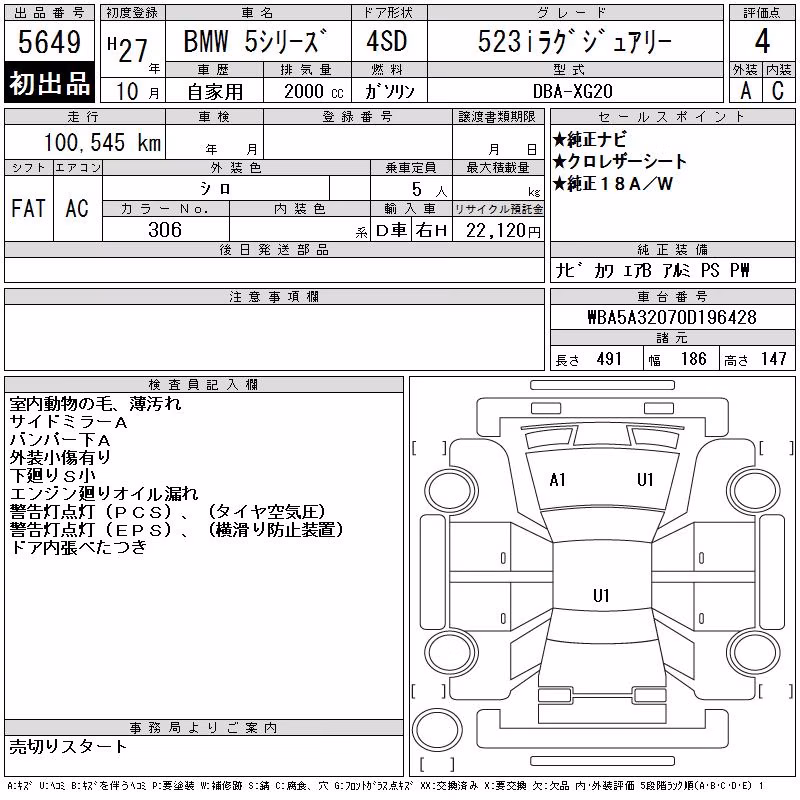The width and height of the screenshot is (800, 800).
Task: Click inspector note ドア内張べたつき
Action: pyautogui.click(x=78, y=547)
